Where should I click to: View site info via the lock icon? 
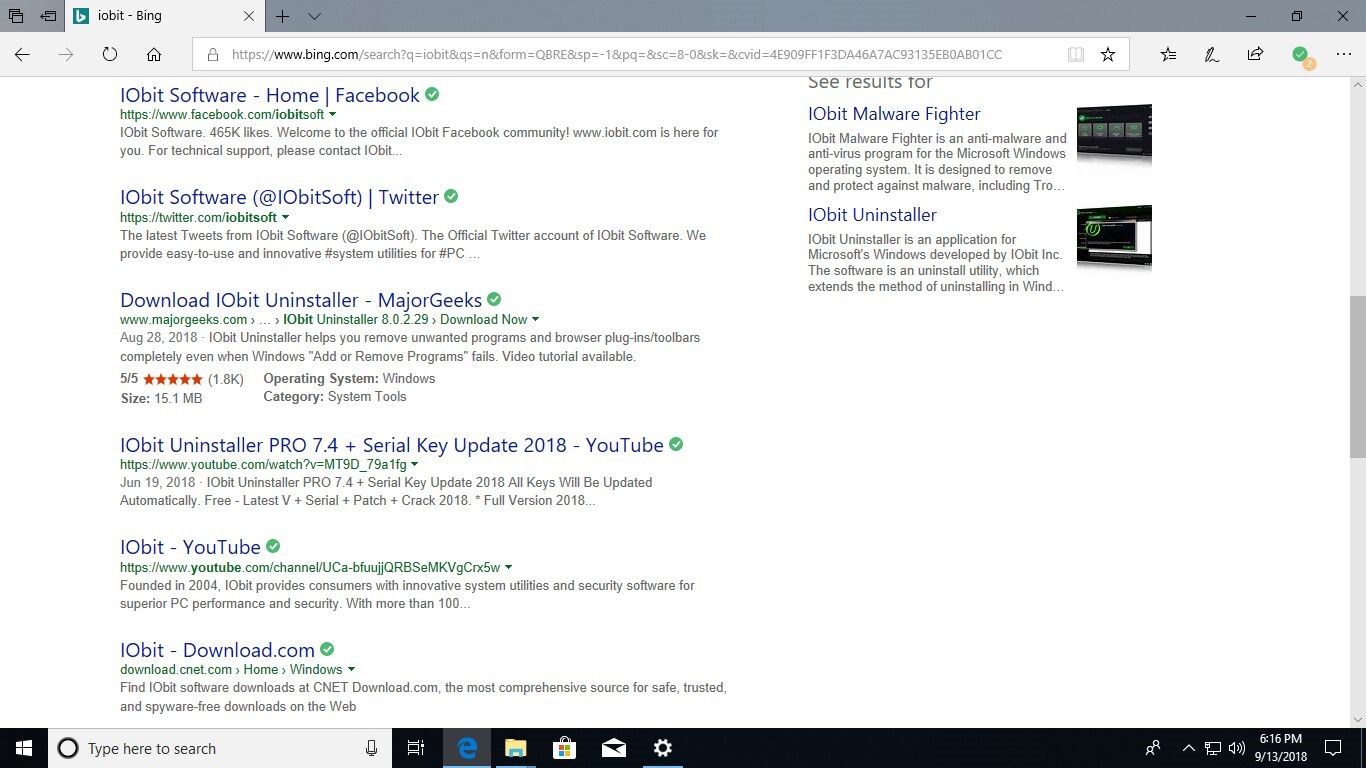pos(213,55)
